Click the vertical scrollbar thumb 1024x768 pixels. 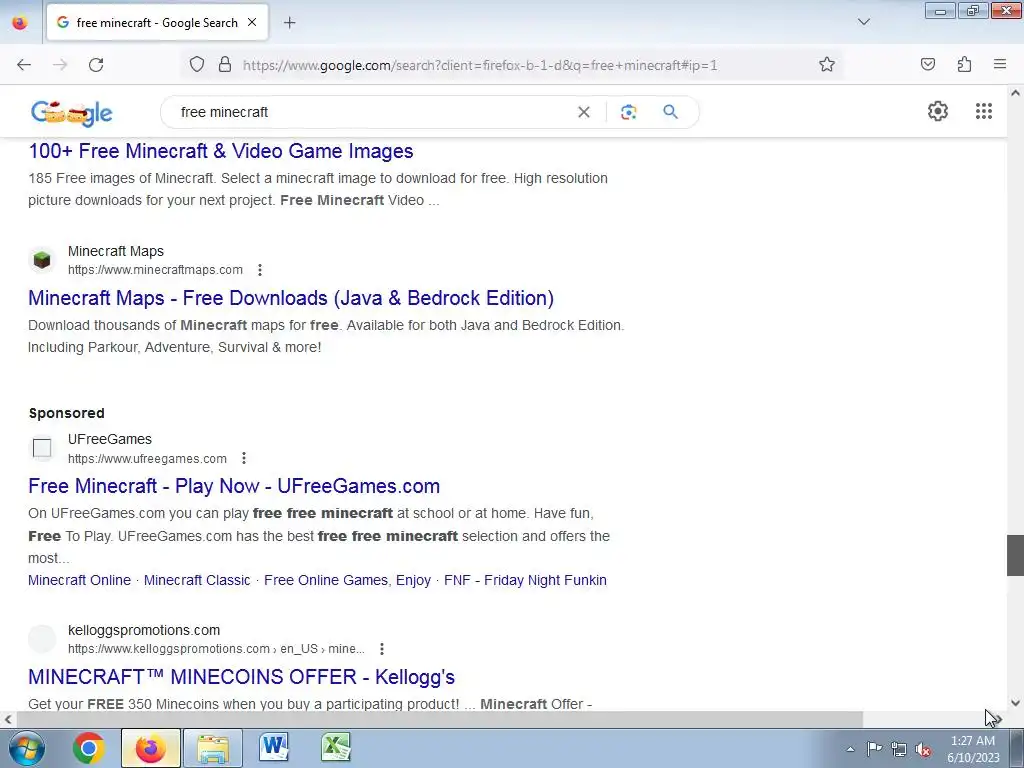(1015, 555)
